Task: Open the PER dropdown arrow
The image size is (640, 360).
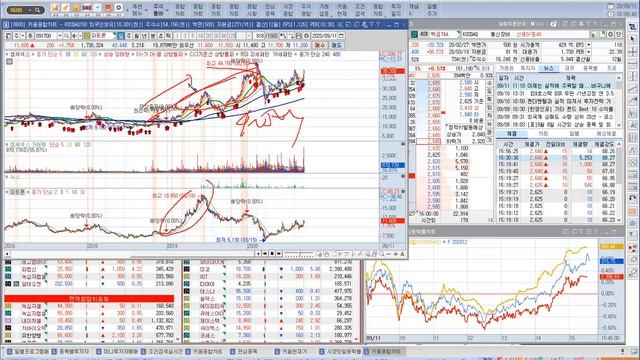Action: point(589,52)
